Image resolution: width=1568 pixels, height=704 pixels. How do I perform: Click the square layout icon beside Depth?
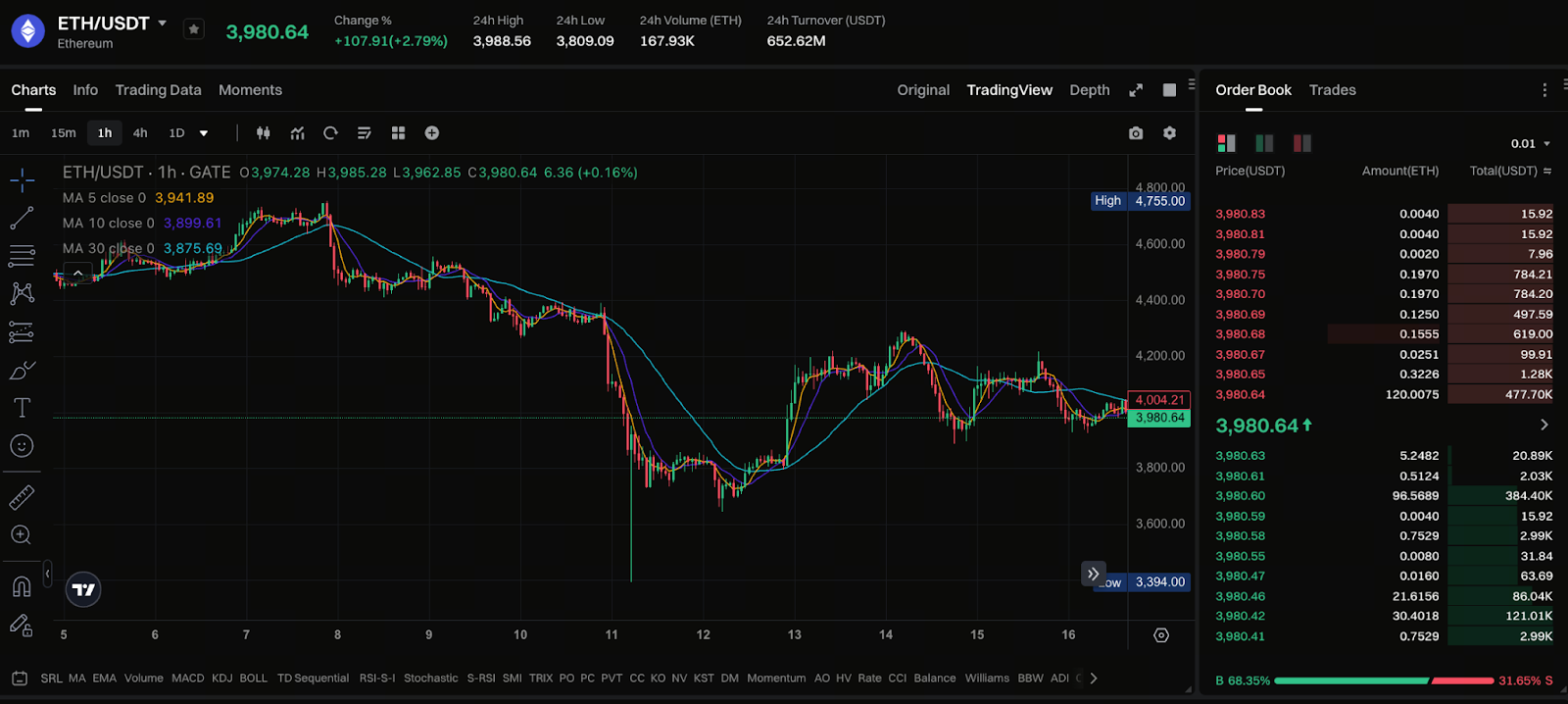[1169, 90]
